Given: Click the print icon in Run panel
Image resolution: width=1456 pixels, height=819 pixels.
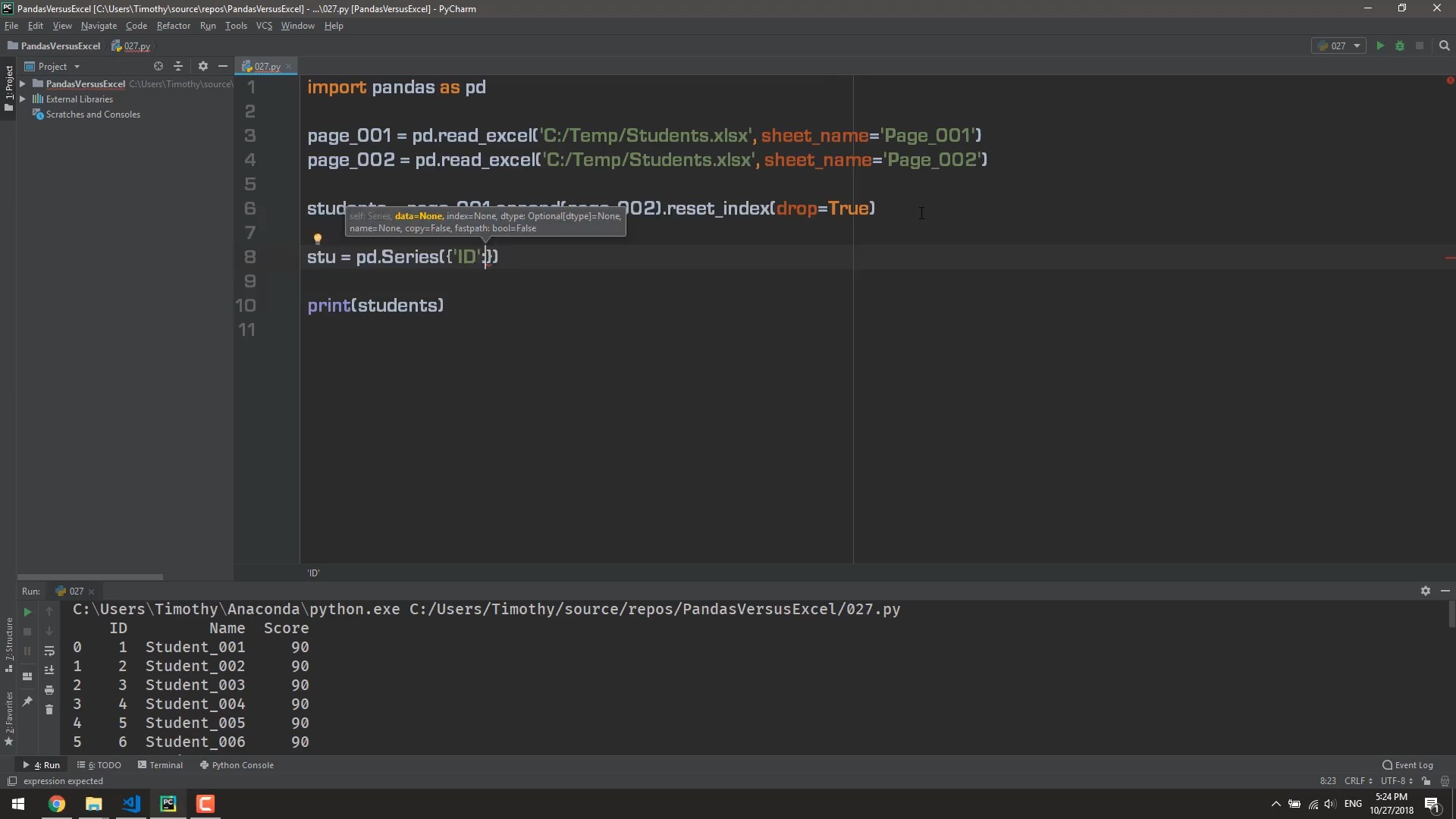Looking at the screenshot, I should 49,690.
